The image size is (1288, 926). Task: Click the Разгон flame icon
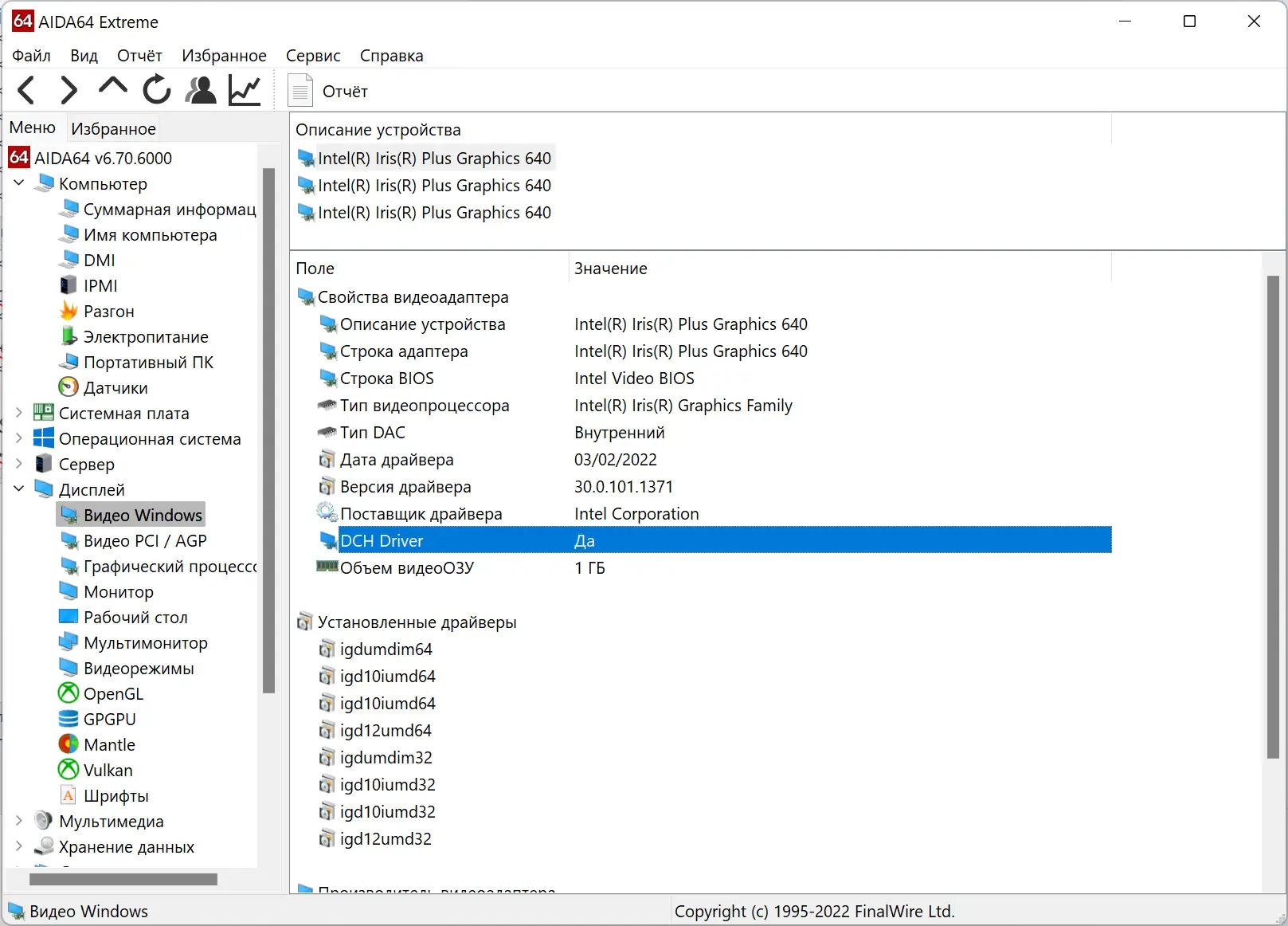(x=69, y=311)
